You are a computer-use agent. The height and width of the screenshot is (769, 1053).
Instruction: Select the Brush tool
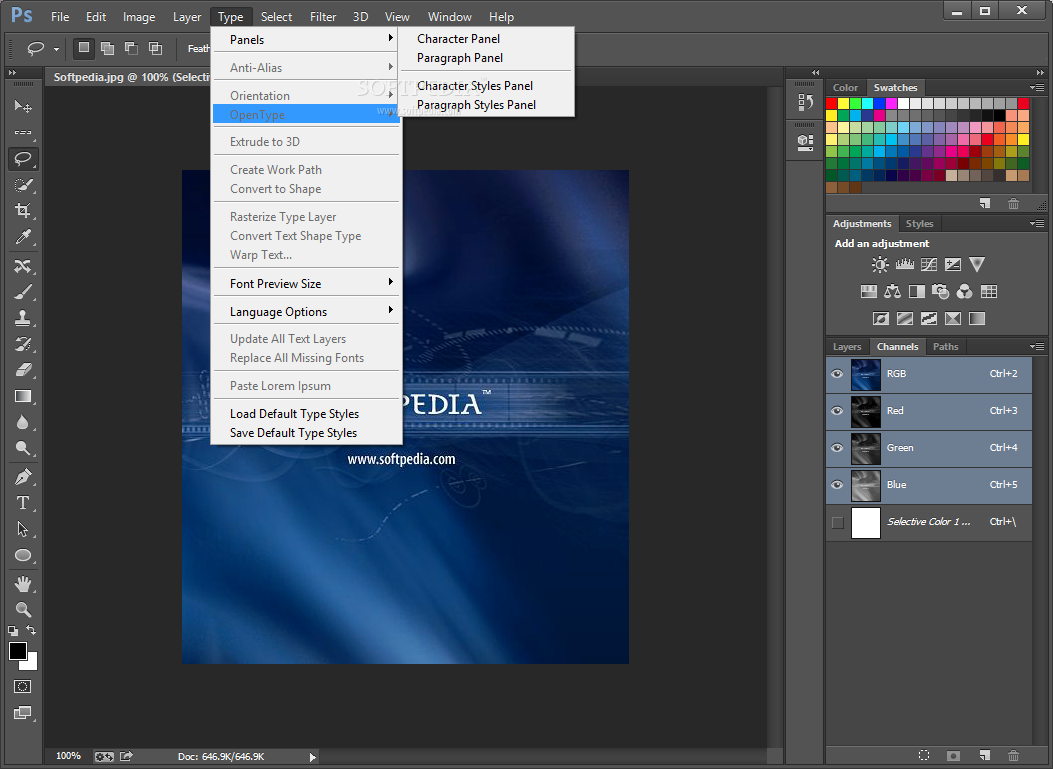(23, 291)
